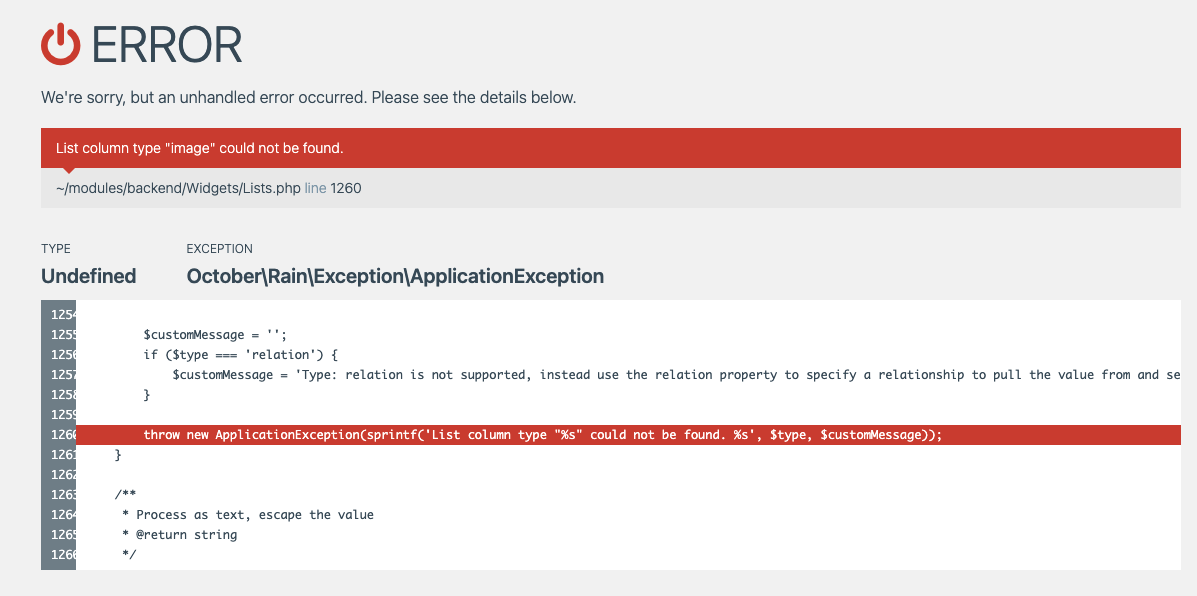Viewport: 1197px width, 596px height.
Task: Click the 'Process as text, escape the value' comment
Action: coord(248,514)
